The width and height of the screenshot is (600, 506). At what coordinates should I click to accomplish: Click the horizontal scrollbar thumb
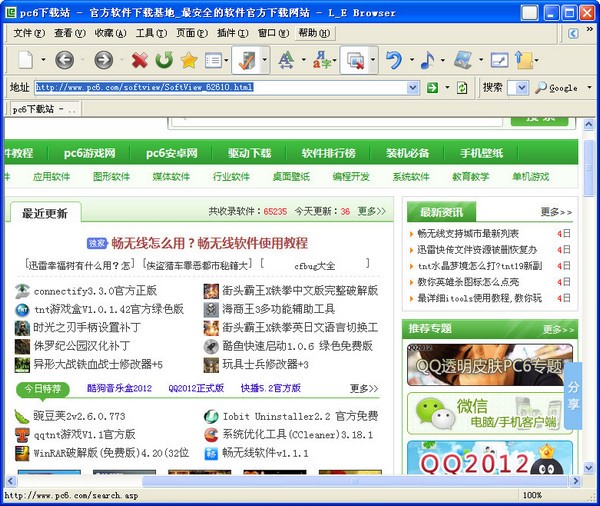click(x=355, y=481)
